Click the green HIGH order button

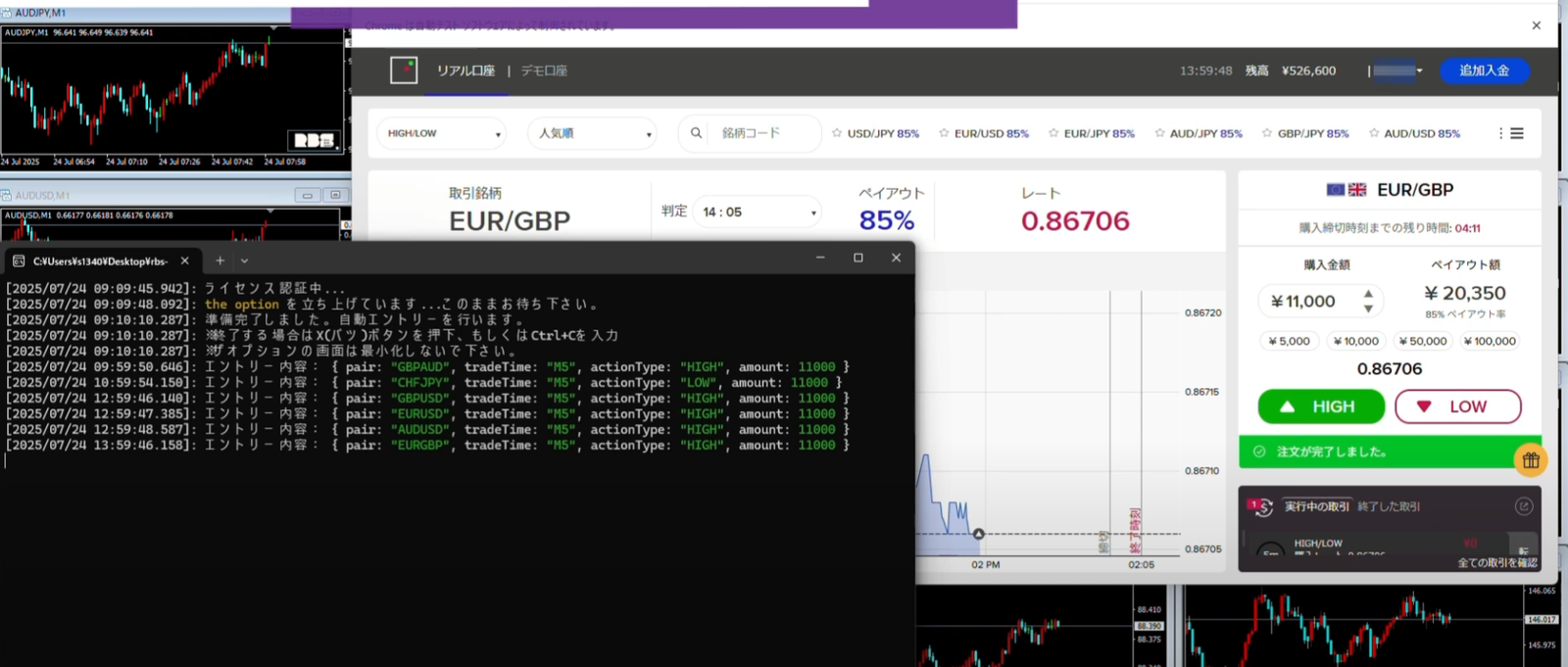[x=1321, y=406]
